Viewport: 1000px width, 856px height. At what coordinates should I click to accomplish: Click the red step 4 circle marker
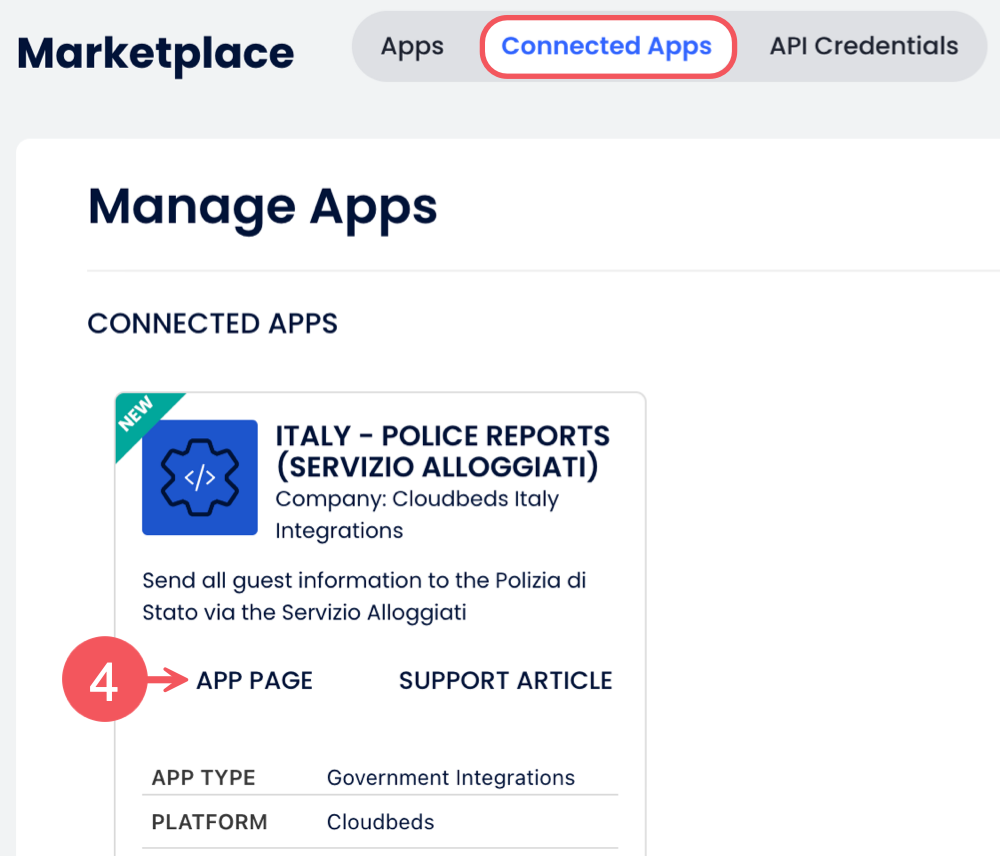pos(105,680)
